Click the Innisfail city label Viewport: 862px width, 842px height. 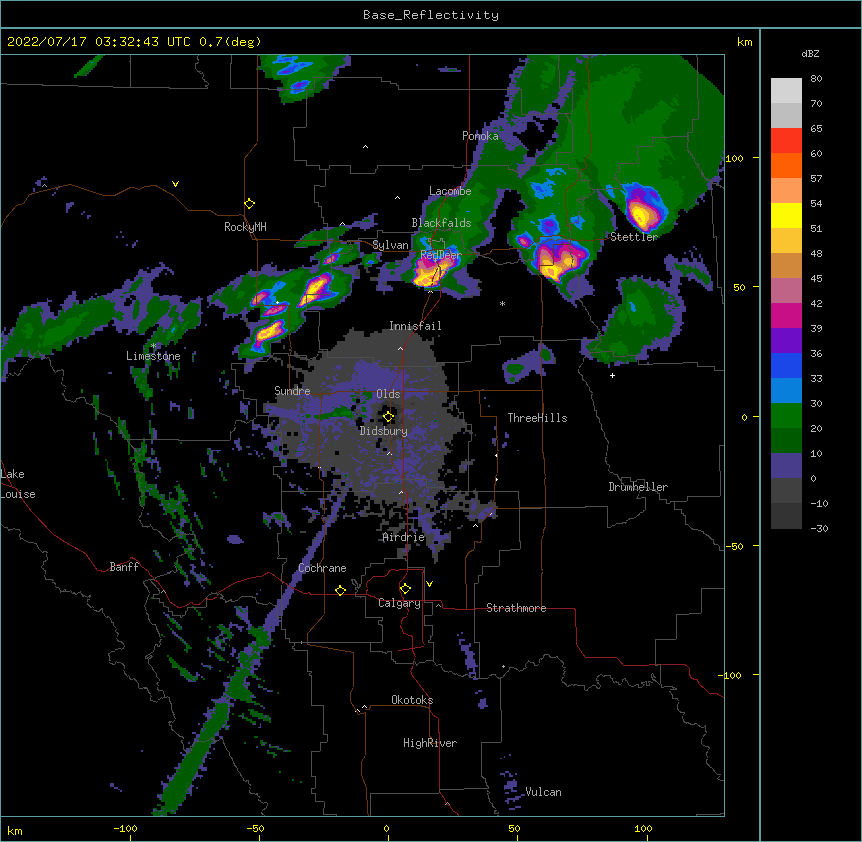pyautogui.click(x=415, y=326)
